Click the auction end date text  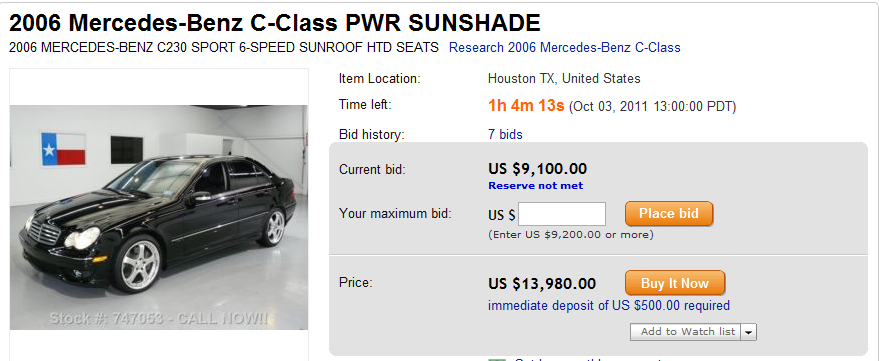point(652,107)
